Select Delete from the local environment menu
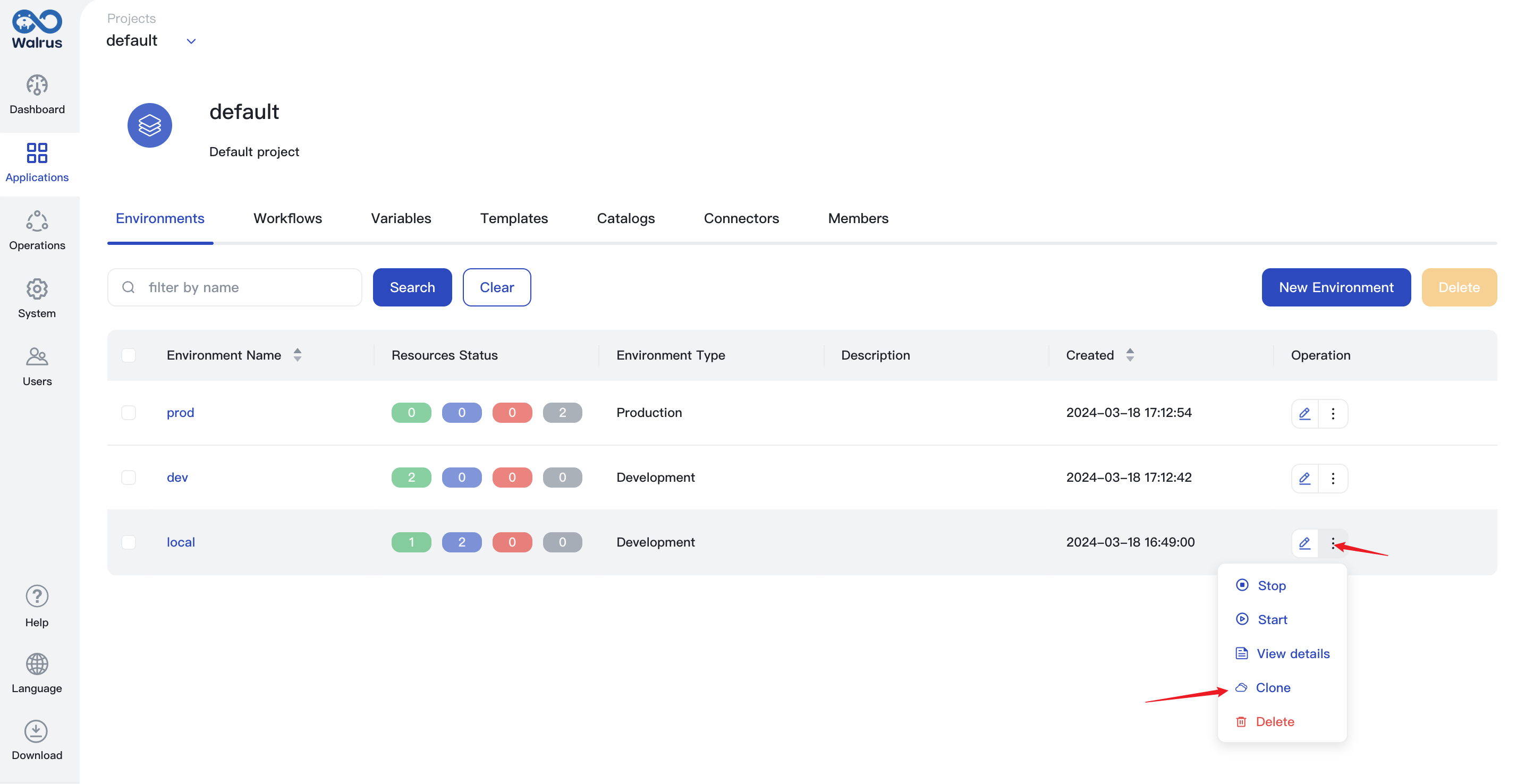Image resolution: width=1525 pixels, height=784 pixels. [x=1275, y=721]
